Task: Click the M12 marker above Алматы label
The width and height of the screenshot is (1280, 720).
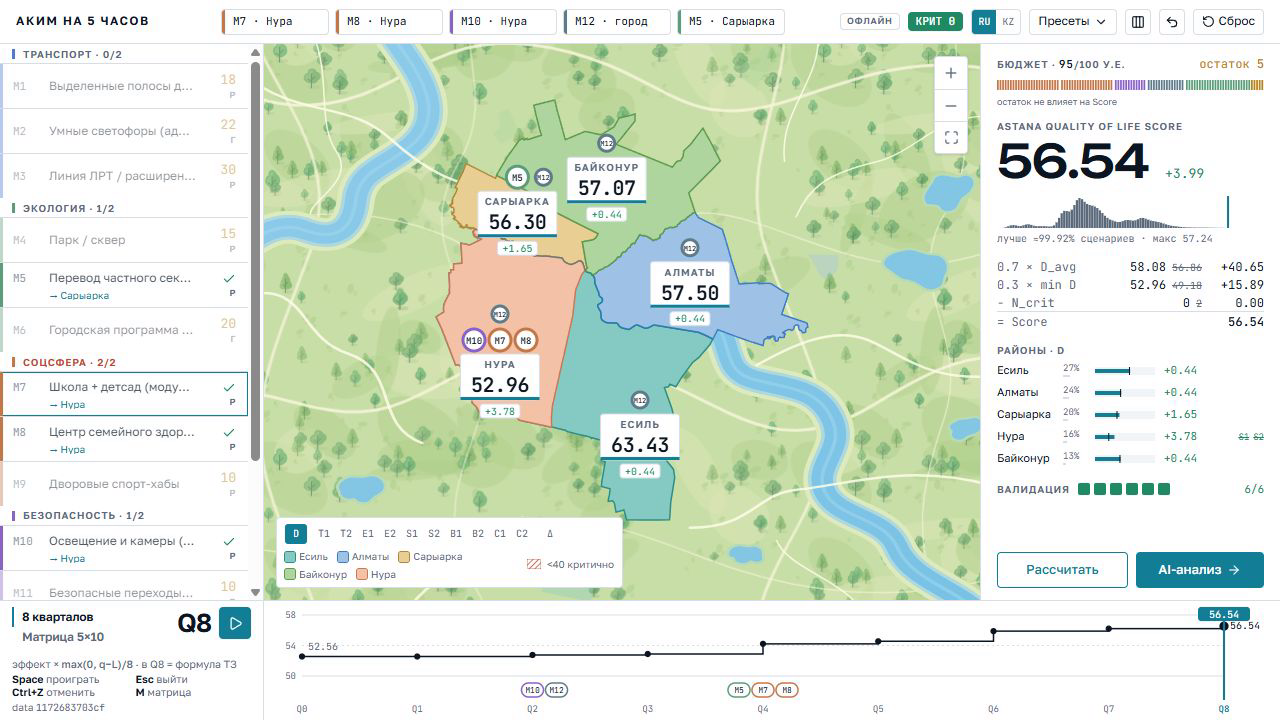Action: pyautogui.click(x=690, y=248)
